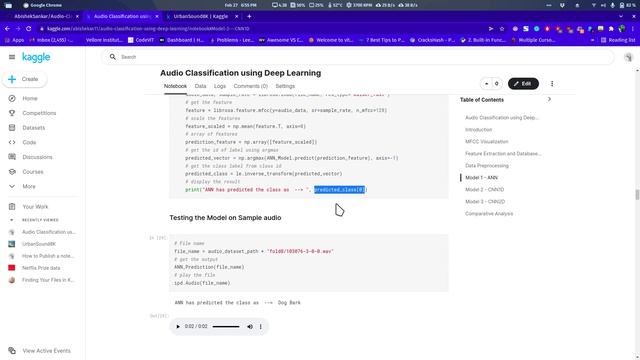Open Discussions in the sidebar
This screenshot has width=640, height=360.
click(37, 157)
